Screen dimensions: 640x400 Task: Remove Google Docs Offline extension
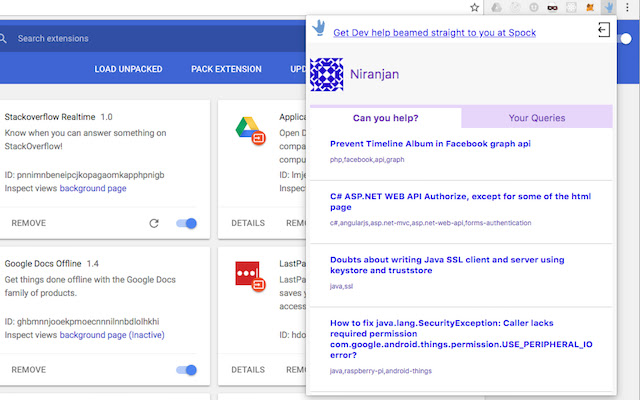click(29, 370)
